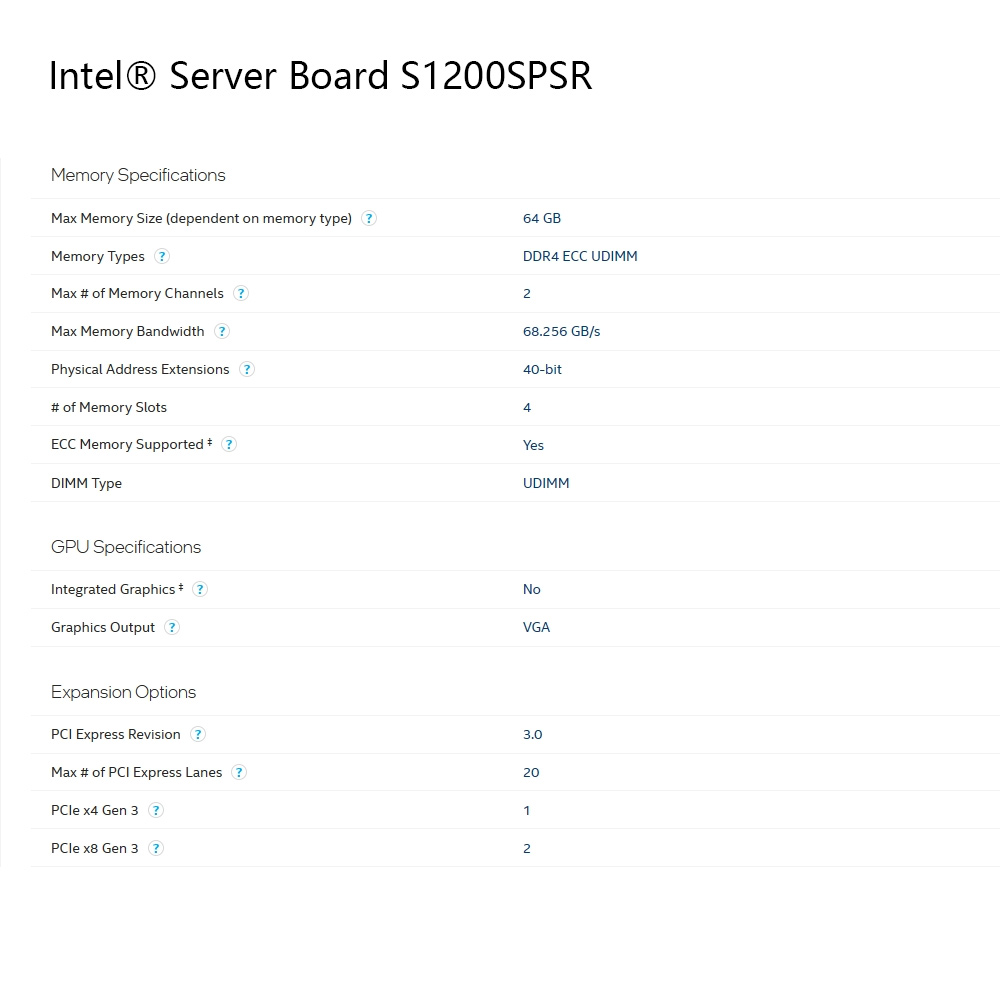Click the value 2 for Max # of Memory Channels
The width and height of the screenshot is (1000, 1000).
(x=527, y=293)
